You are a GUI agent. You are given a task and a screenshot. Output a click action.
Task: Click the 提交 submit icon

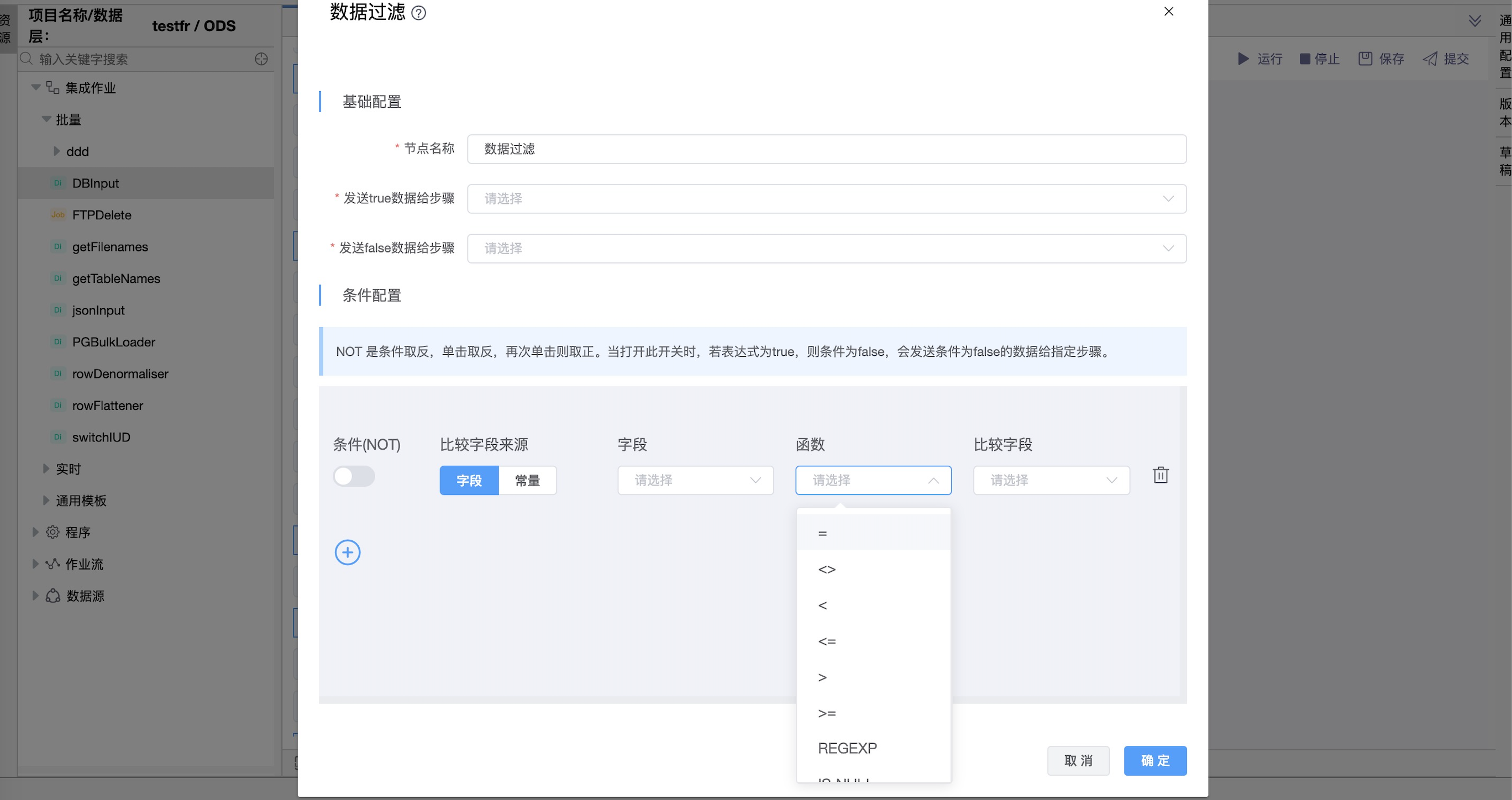(x=1430, y=59)
